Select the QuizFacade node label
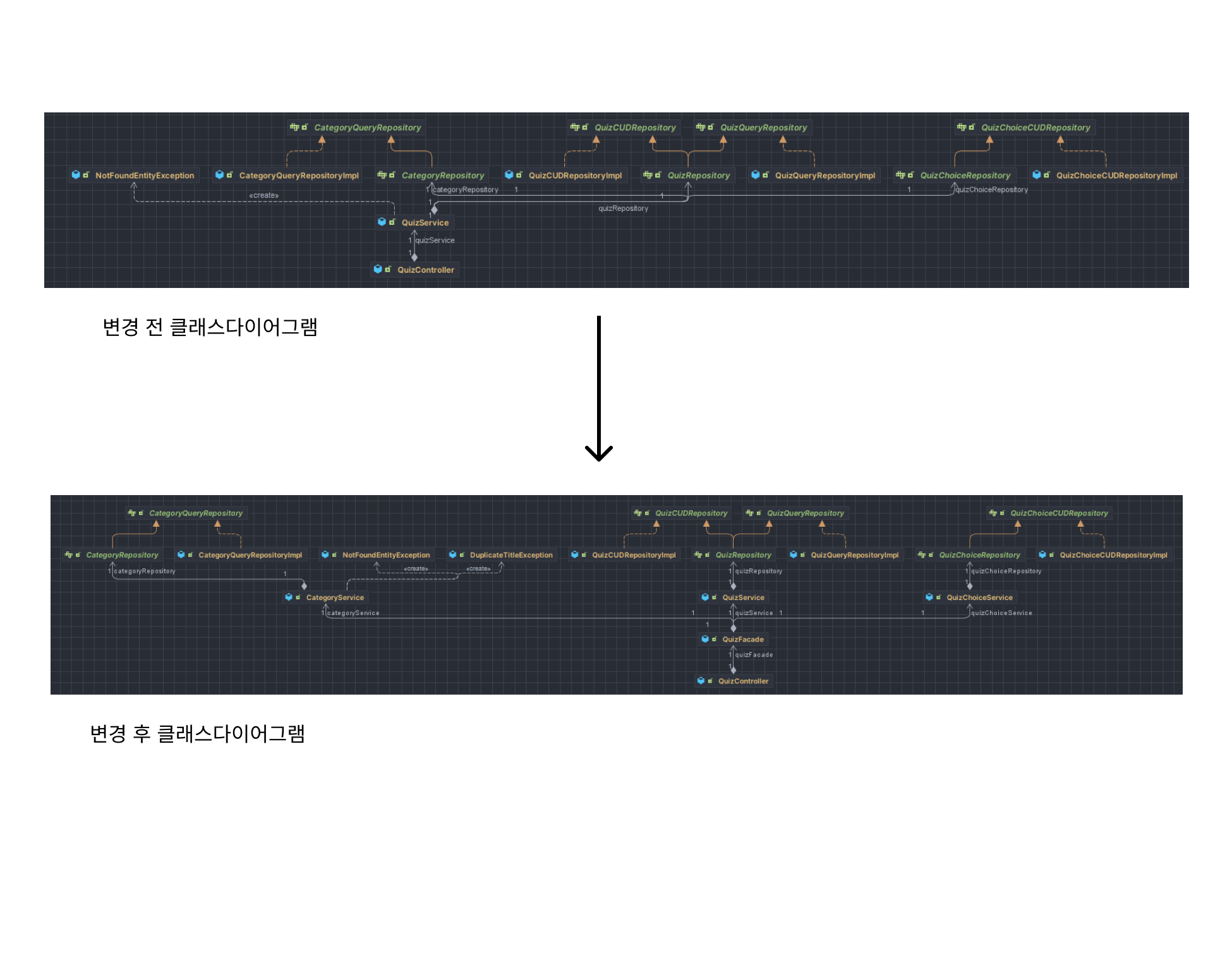 point(743,639)
